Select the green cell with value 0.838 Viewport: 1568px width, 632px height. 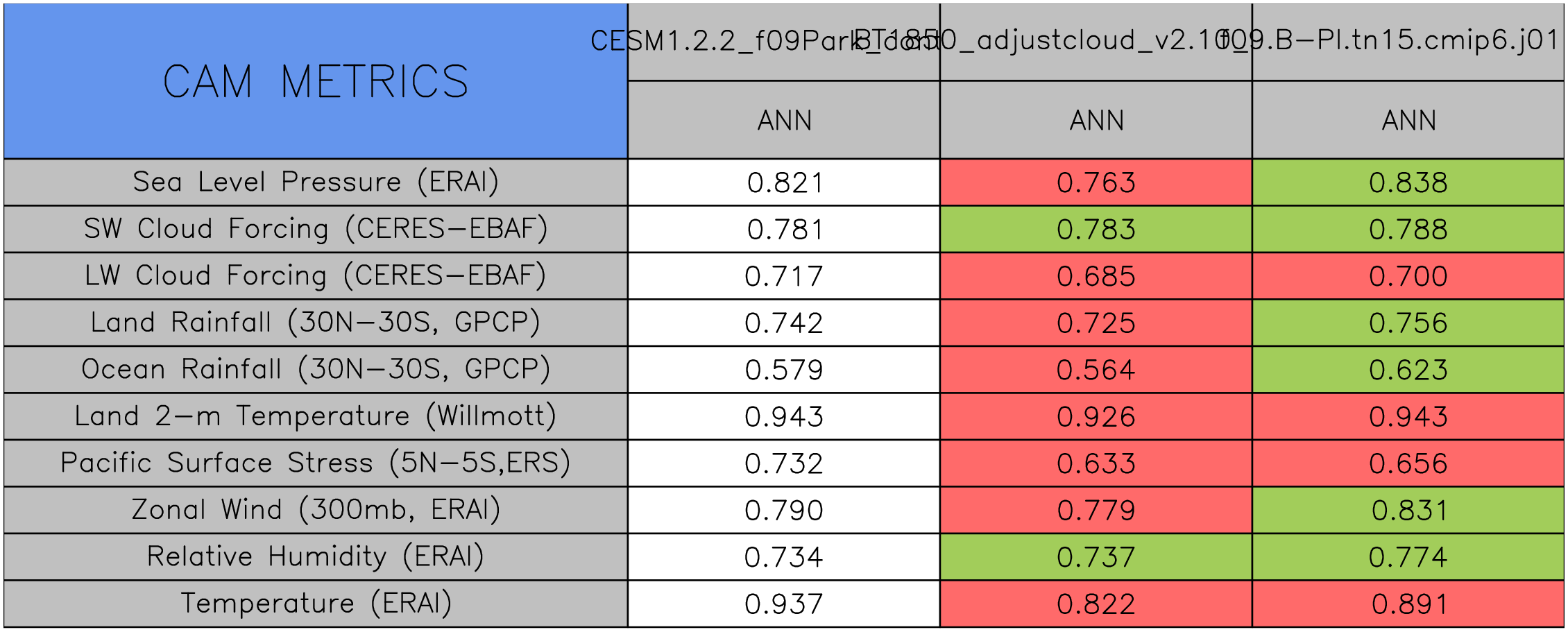click(1408, 182)
